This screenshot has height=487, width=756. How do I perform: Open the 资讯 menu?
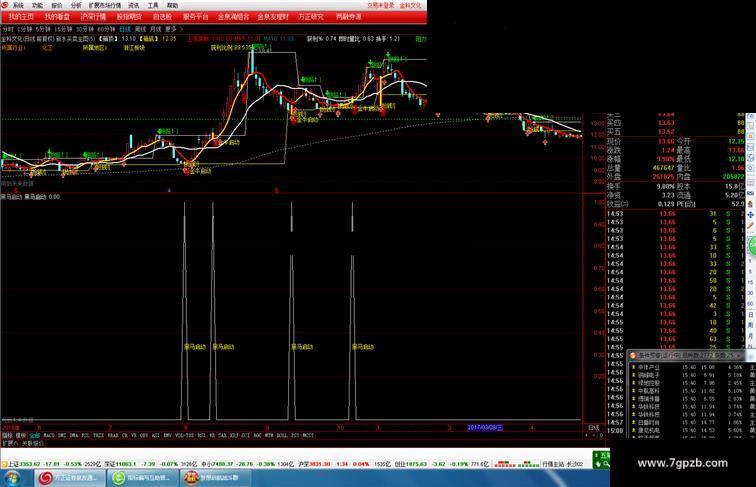point(134,5)
